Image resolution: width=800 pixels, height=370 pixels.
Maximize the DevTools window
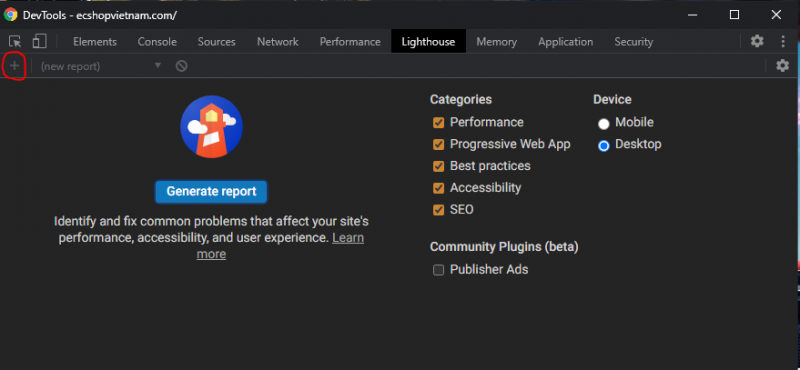734,15
